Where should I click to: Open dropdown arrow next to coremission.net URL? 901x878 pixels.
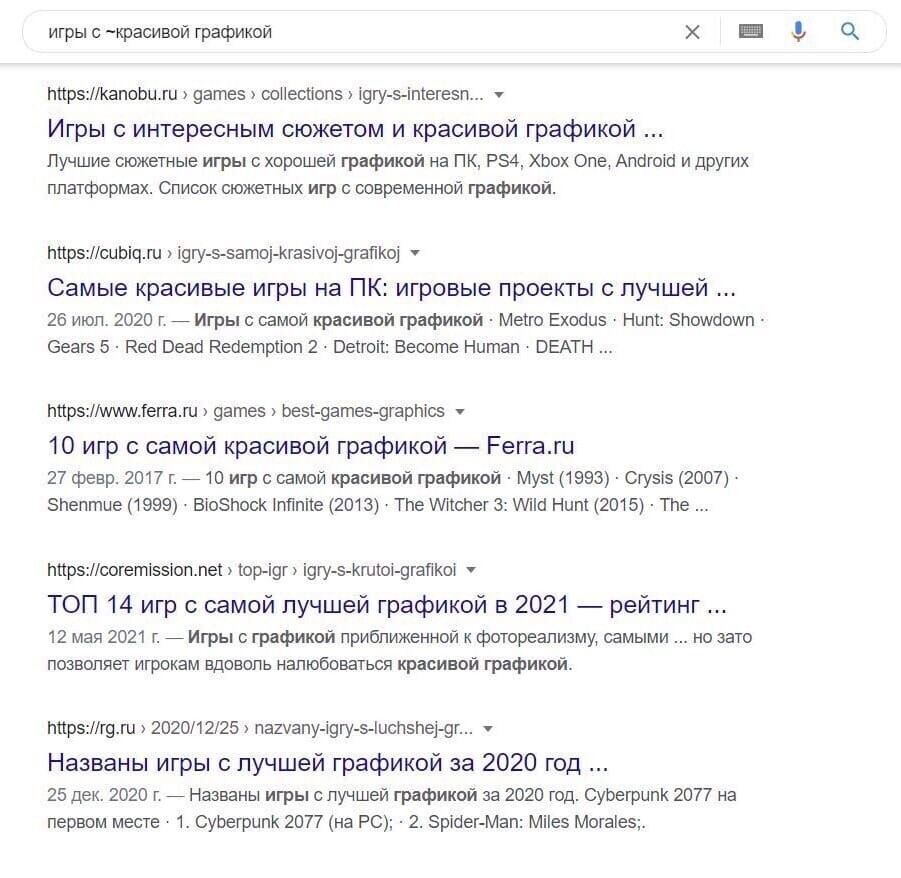click(x=471, y=570)
